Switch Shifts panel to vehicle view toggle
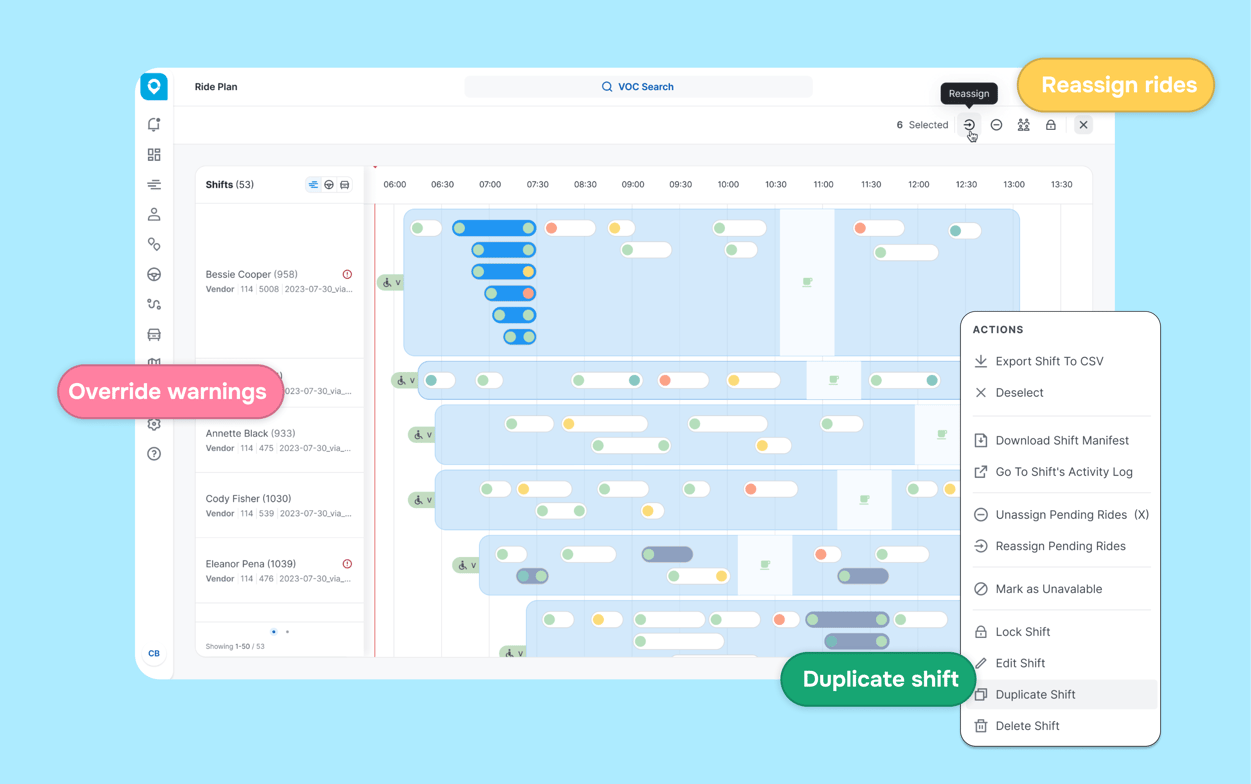The width and height of the screenshot is (1251, 784). [345, 185]
